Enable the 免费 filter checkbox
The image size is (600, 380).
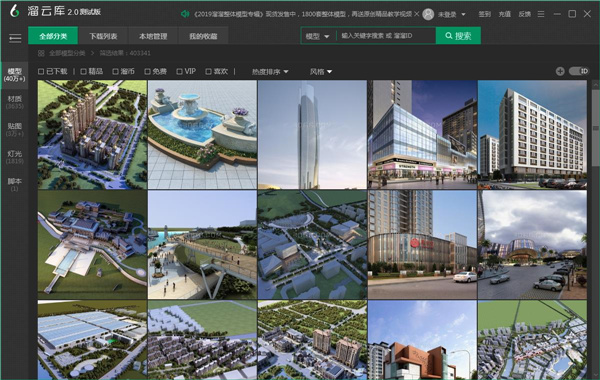pyautogui.click(x=147, y=72)
